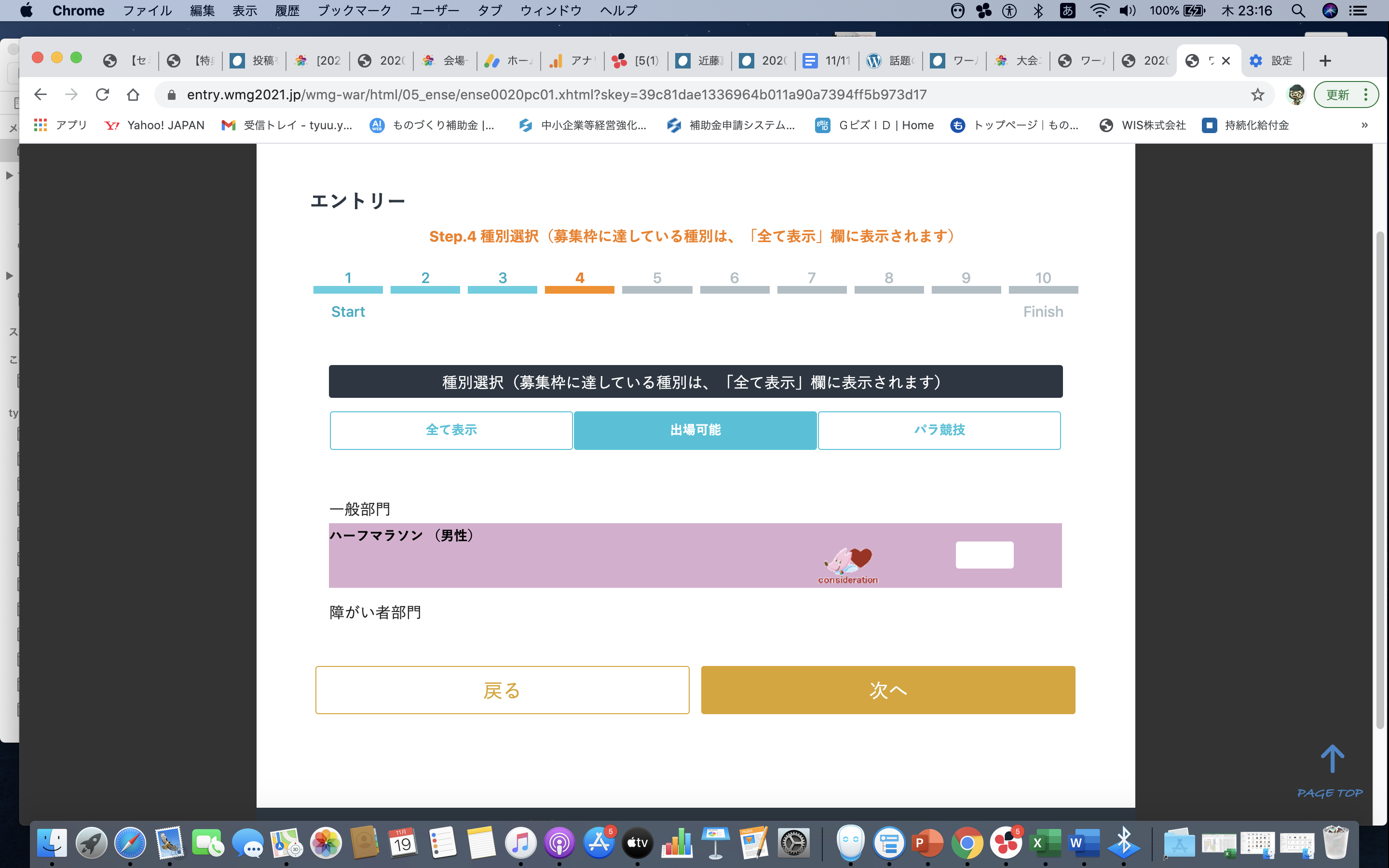Open Finder from the Dock
1389x868 pixels.
tap(52, 843)
